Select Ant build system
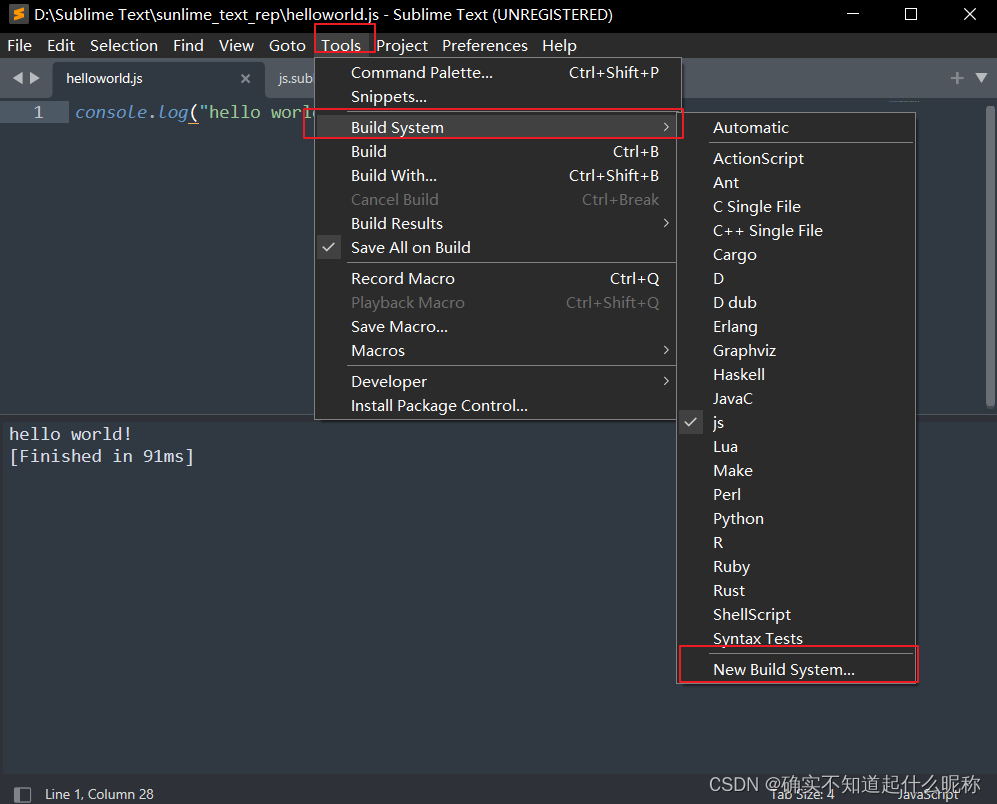Screen dimensions: 997x804 tap(796, 183)
